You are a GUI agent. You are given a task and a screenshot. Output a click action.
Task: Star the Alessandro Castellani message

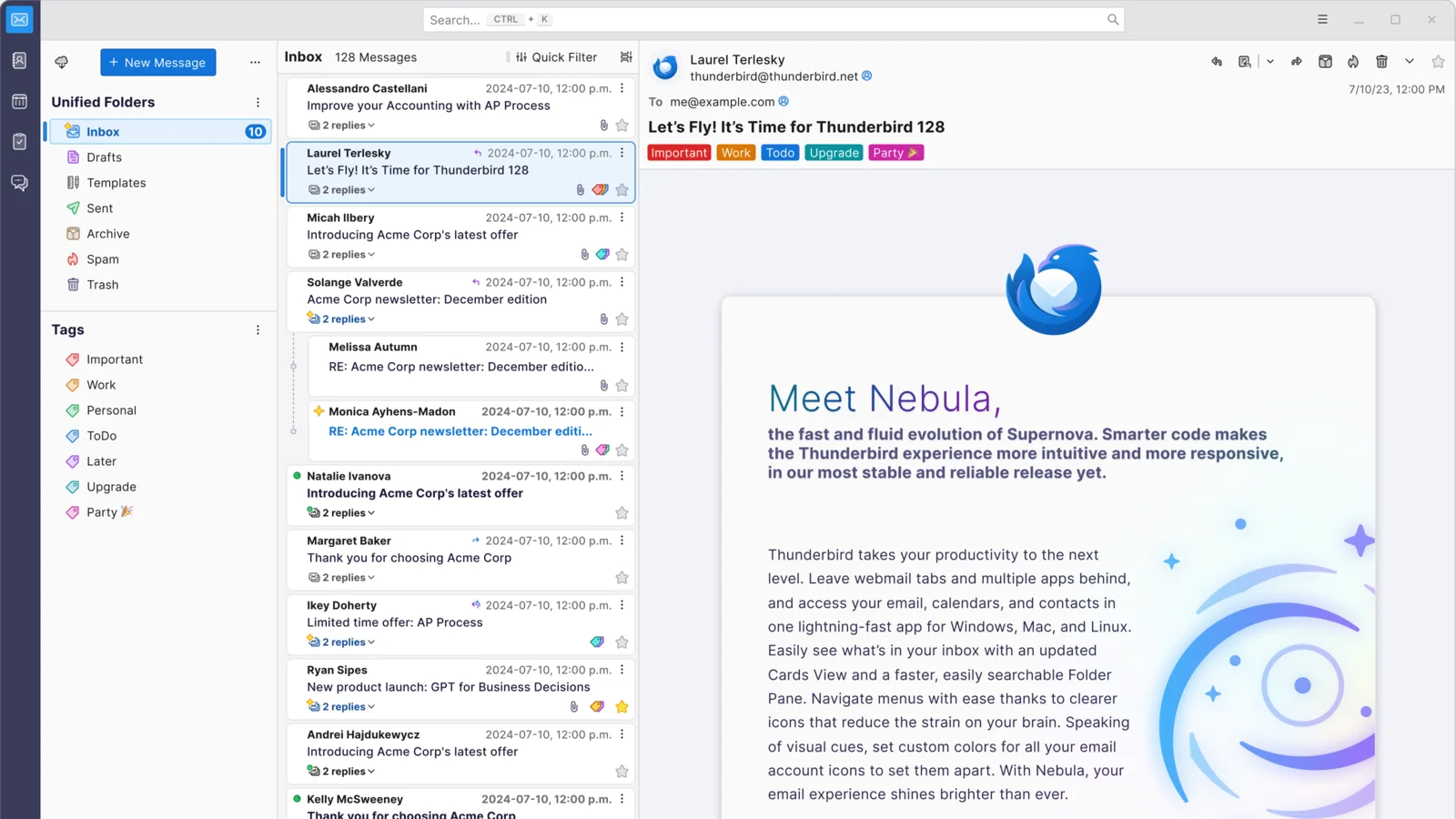click(622, 126)
